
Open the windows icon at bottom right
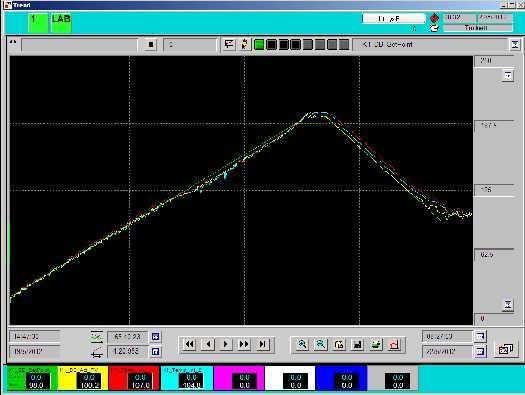(506, 349)
